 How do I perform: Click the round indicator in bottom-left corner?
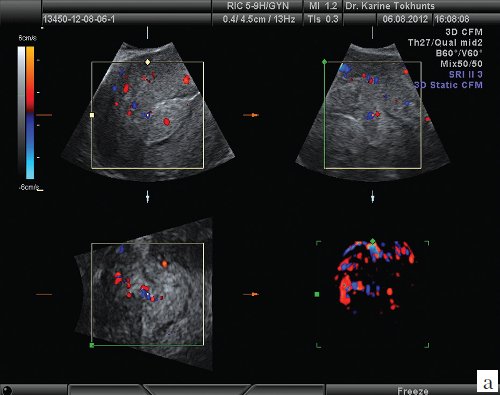[7, 390]
